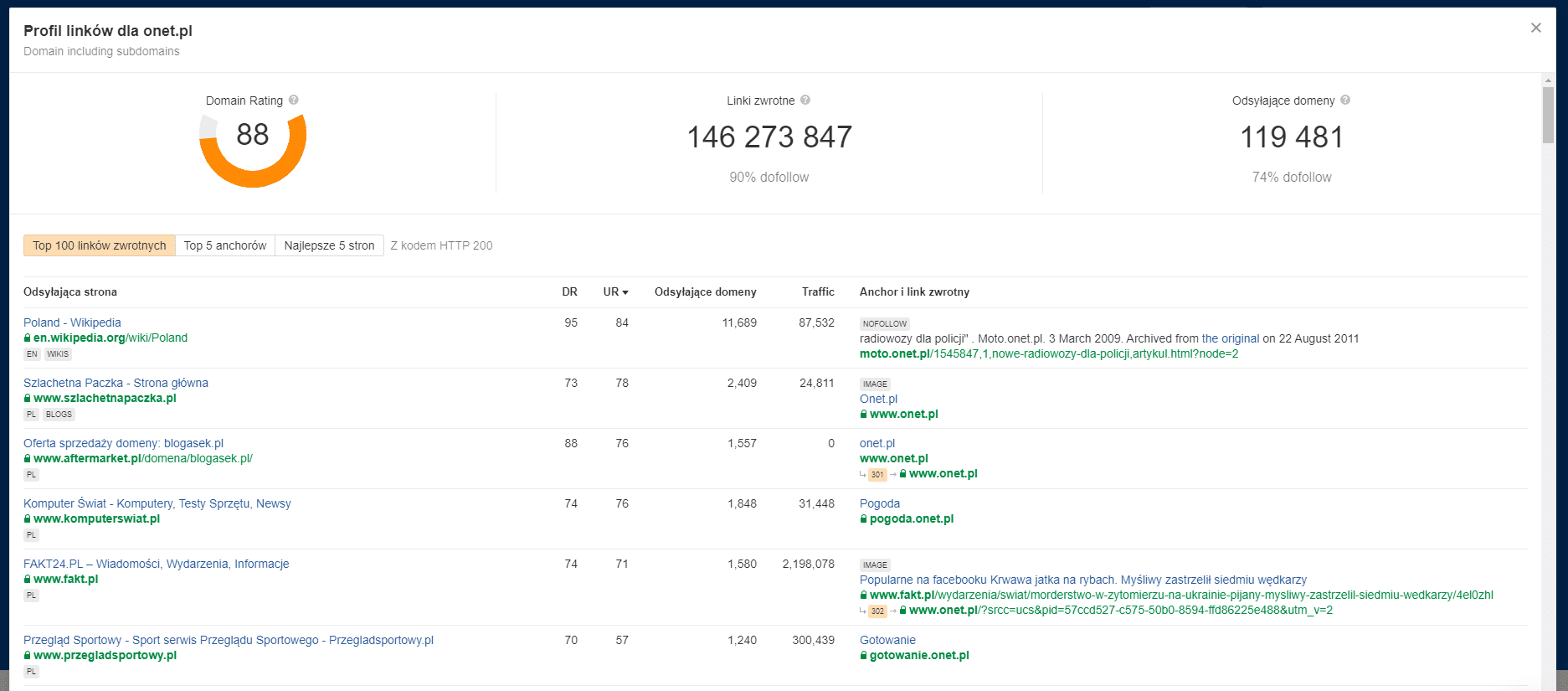Viewport: 1568px width, 691px height.
Task: Open the www.szlachetnapaczka.pl URL
Action: point(105,398)
